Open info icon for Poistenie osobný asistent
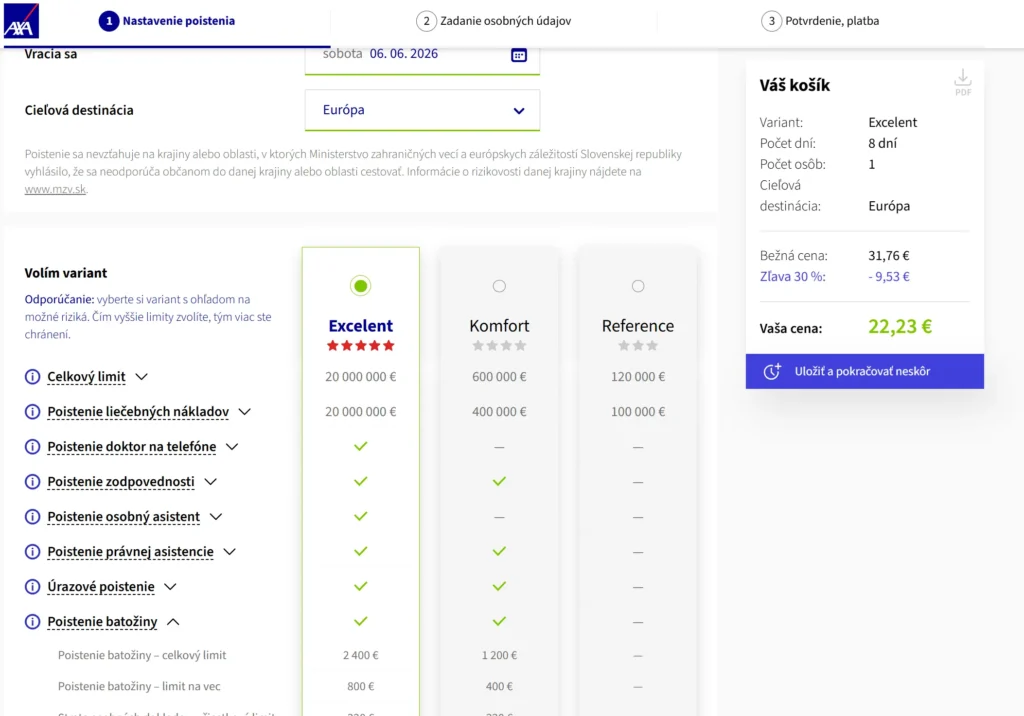This screenshot has height=716, width=1024. (32, 517)
